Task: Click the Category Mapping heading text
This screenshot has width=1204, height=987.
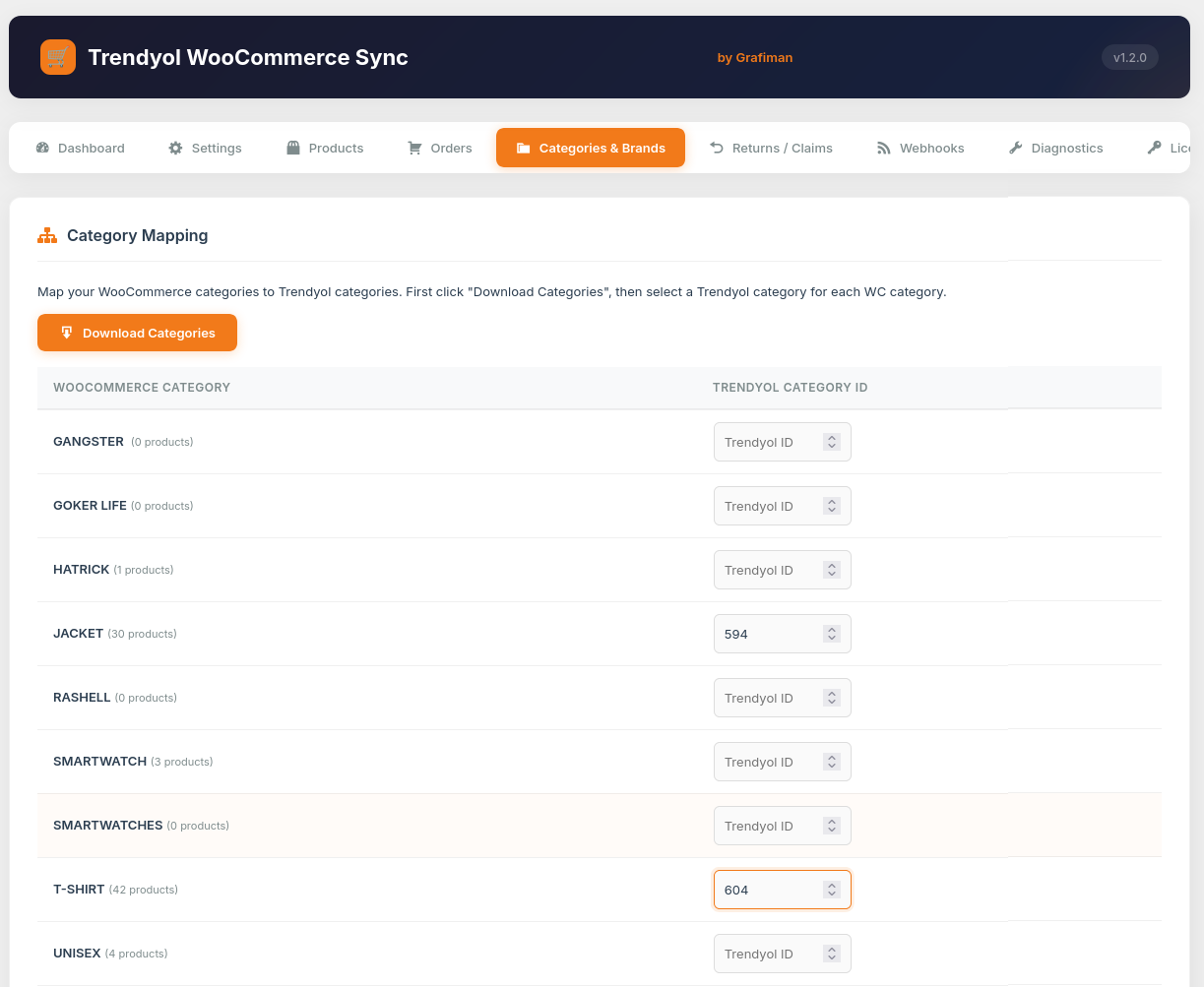Action: coord(138,235)
